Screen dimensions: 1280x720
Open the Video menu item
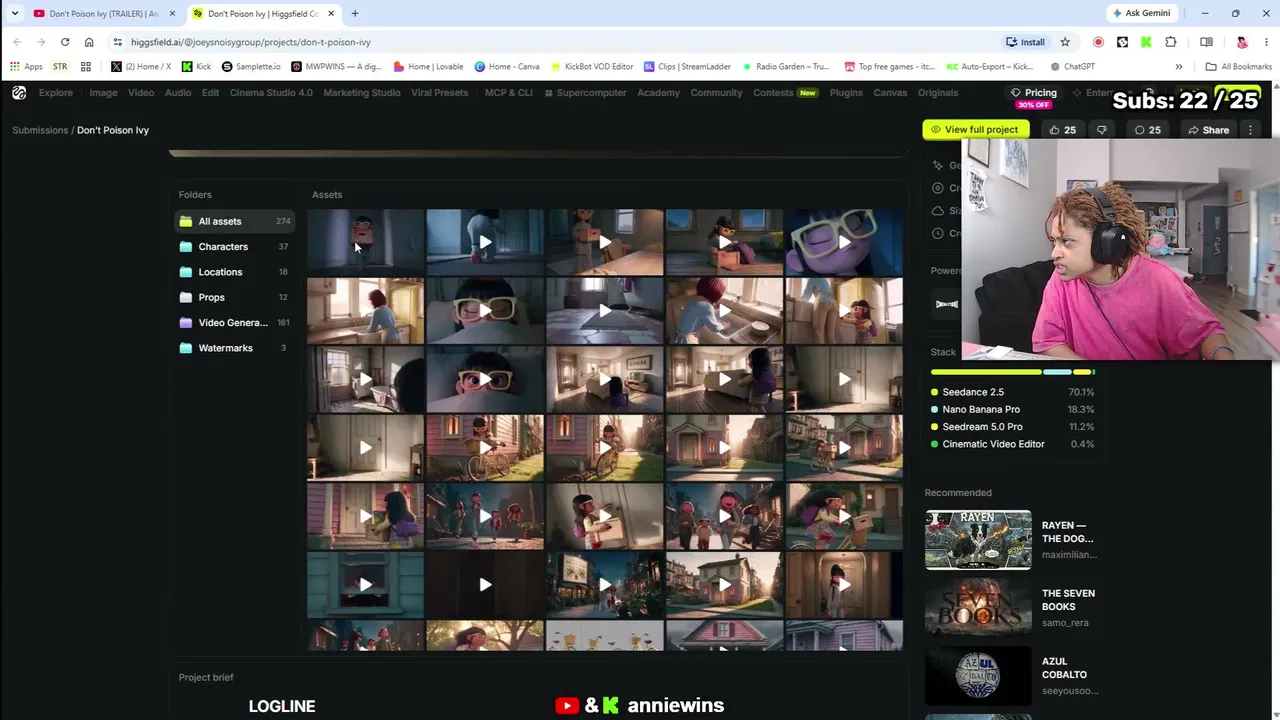pos(141,93)
